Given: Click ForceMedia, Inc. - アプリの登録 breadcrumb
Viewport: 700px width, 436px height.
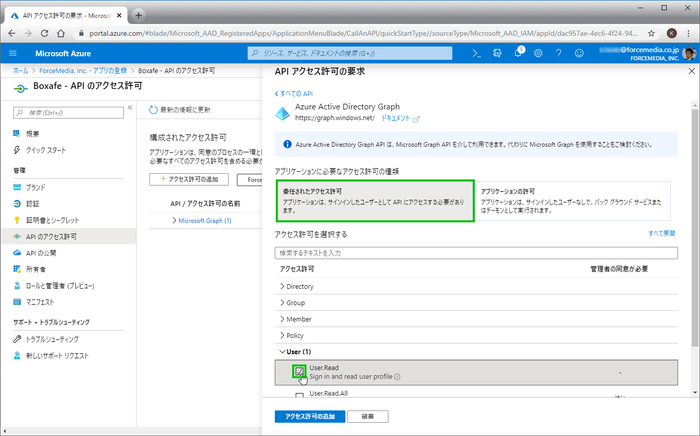Looking at the screenshot, I should point(83,71).
